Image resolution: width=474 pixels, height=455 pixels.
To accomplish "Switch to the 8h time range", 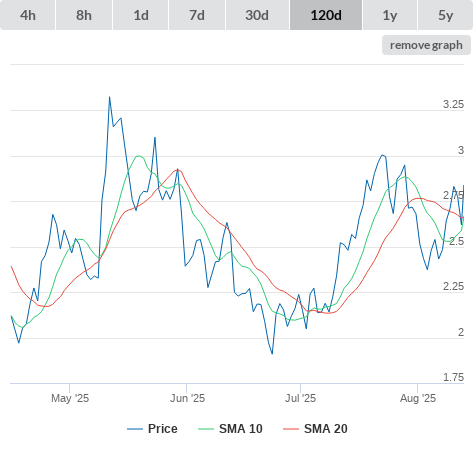I will click(84, 15).
